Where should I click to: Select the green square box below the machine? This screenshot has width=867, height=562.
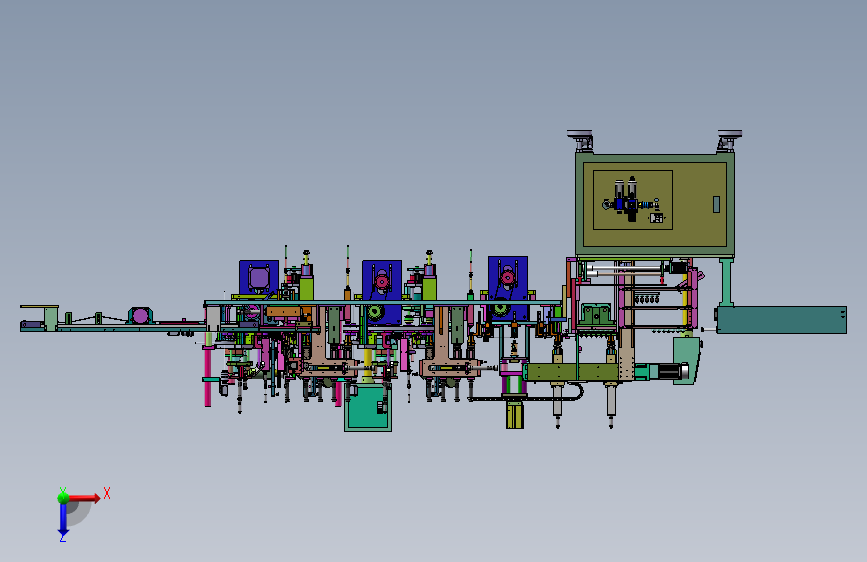point(368,408)
